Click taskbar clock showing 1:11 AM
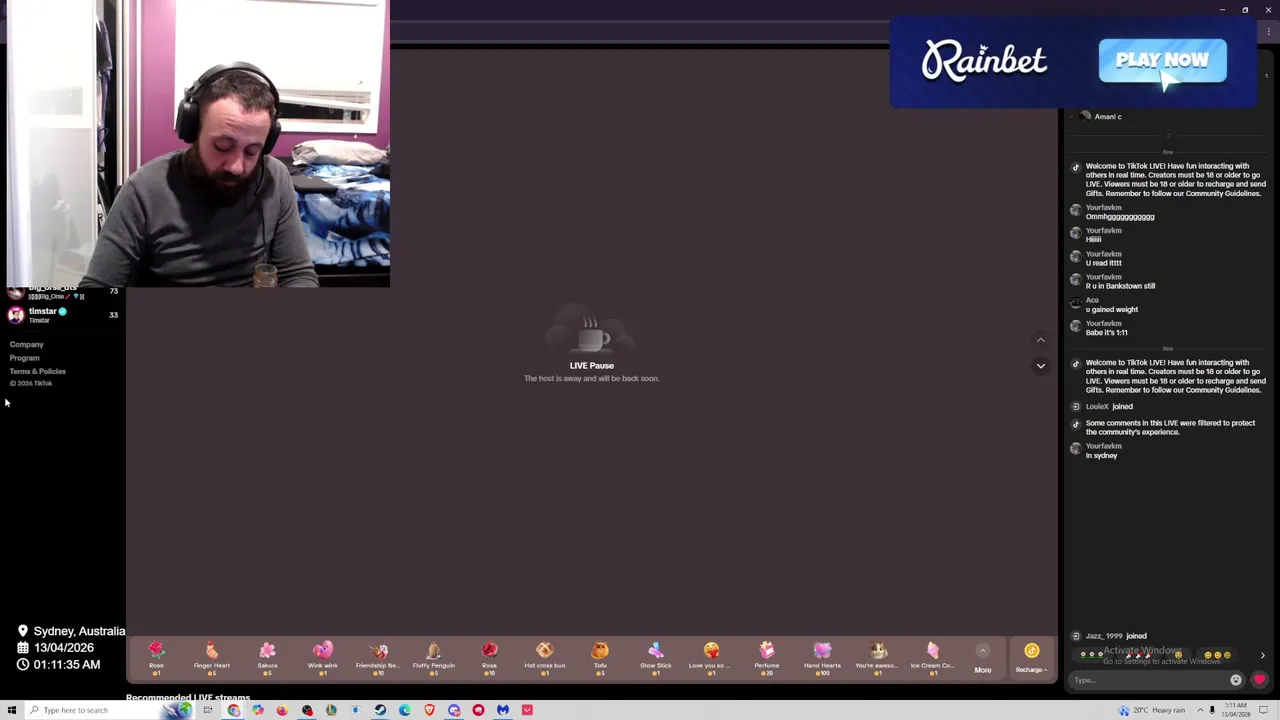 coord(1236,710)
